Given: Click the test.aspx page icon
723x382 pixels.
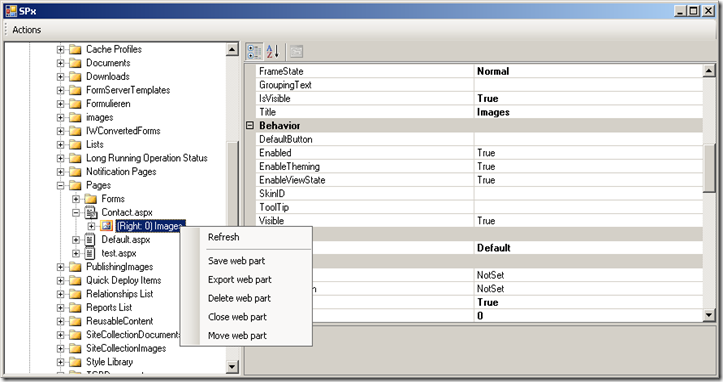Looking at the screenshot, I should pos(90,253).
